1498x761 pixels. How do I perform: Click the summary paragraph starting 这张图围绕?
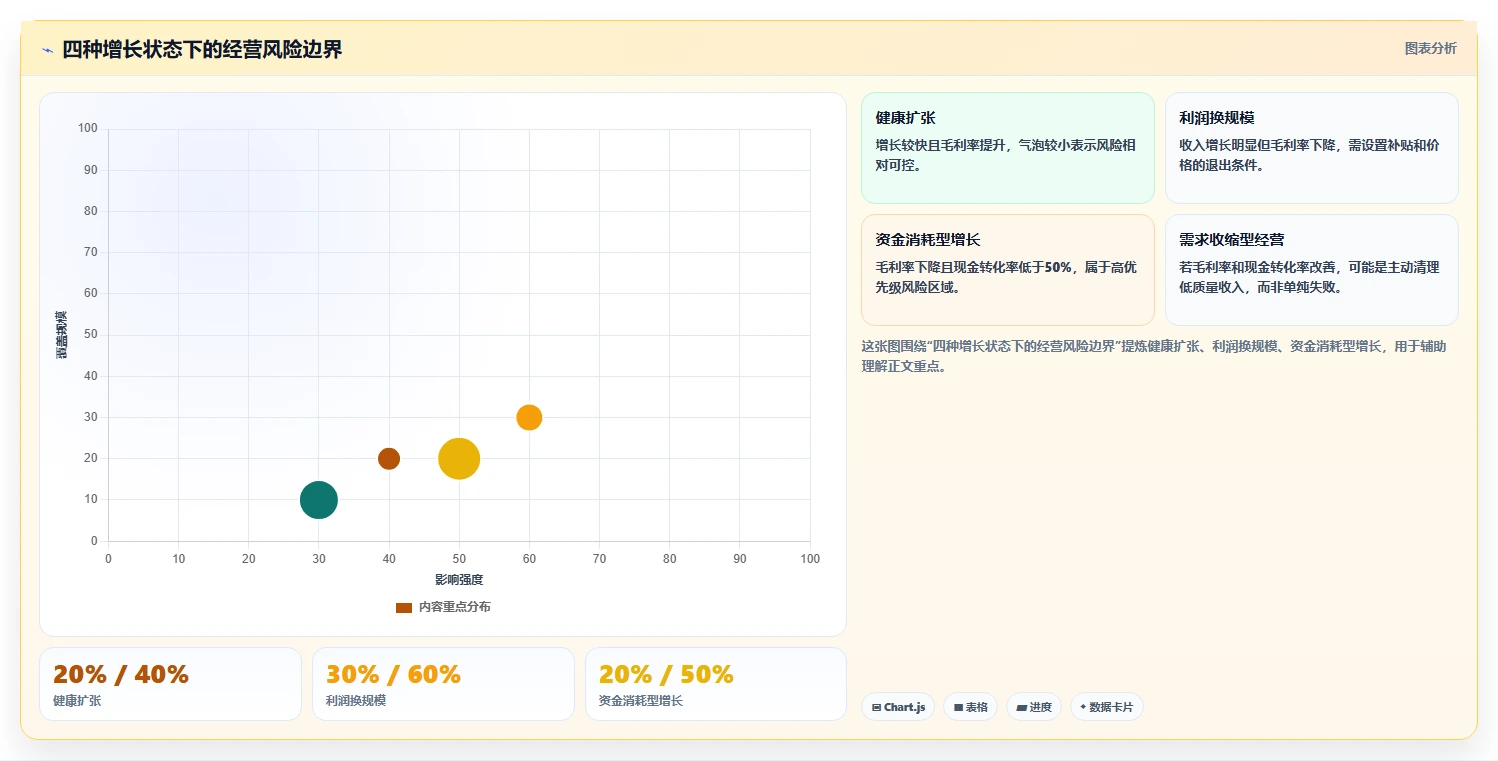coord(1153,356)
